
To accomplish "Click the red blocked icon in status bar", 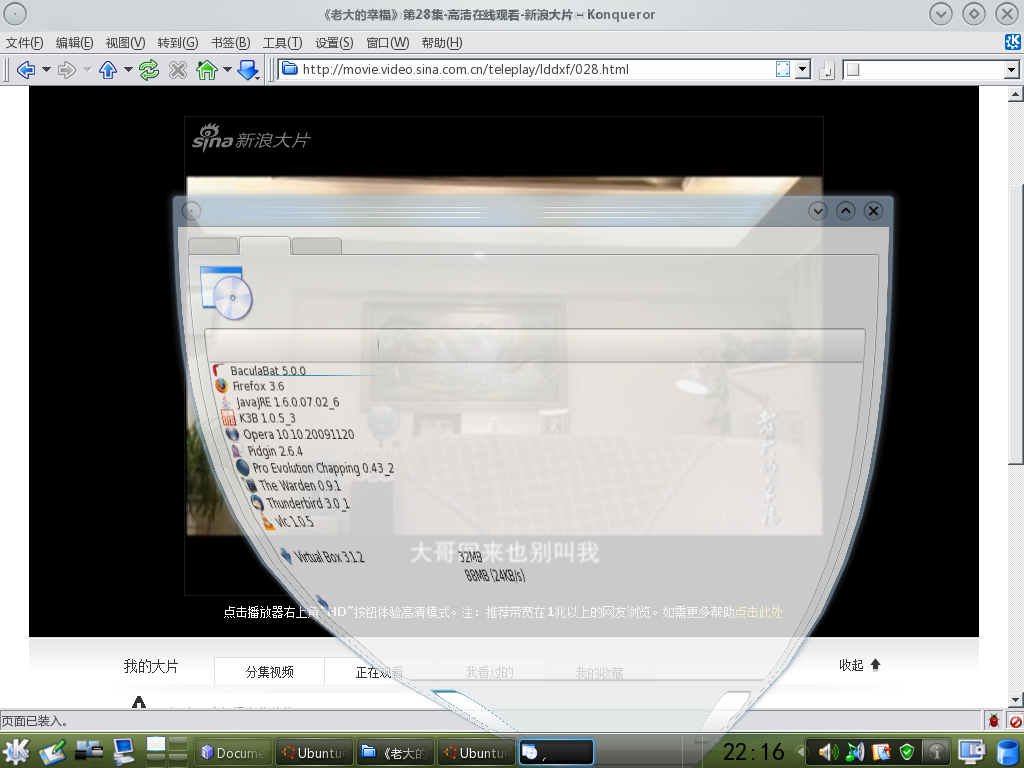I will point(1015,721).
